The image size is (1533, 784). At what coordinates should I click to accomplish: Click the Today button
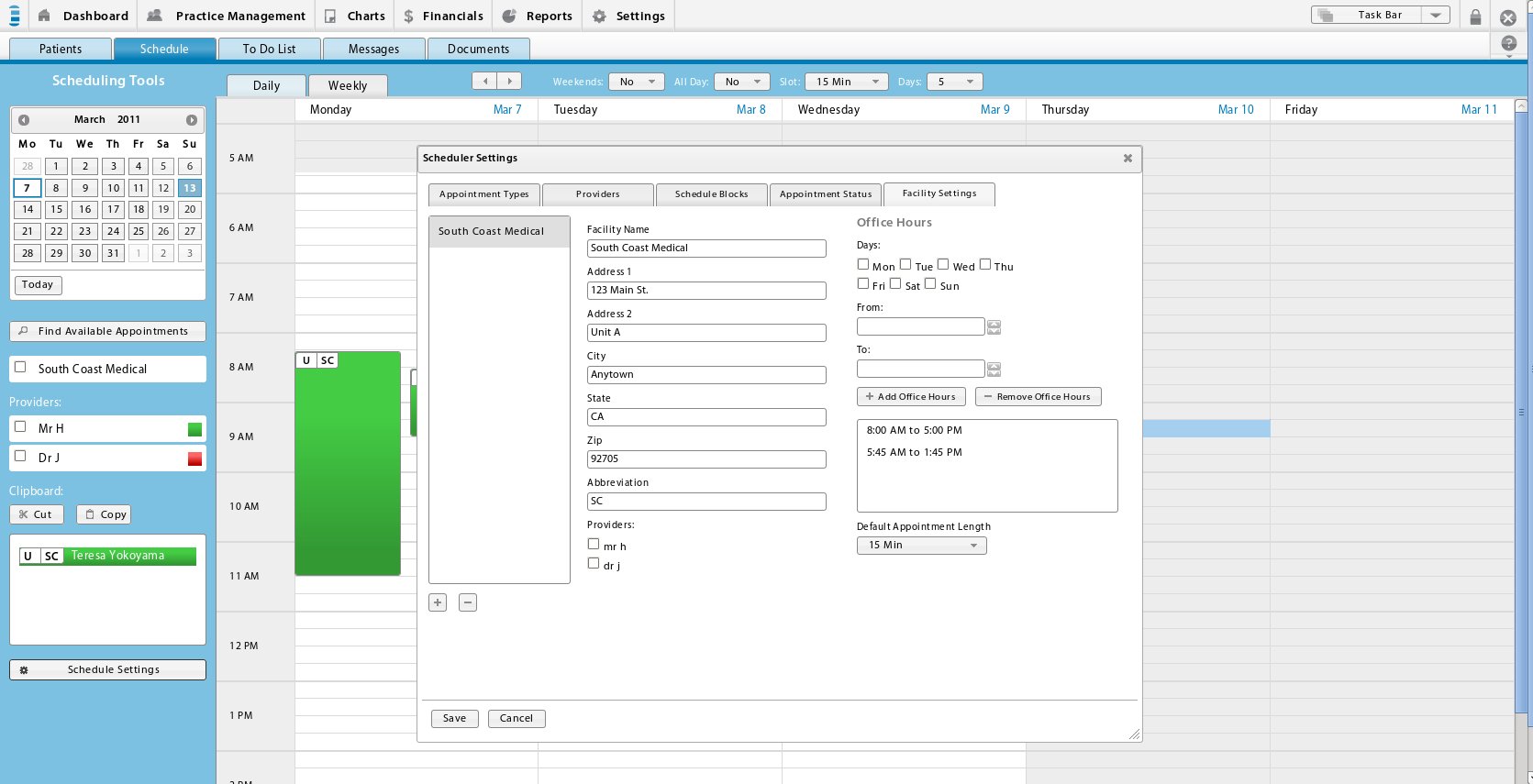tap(38, 285)
